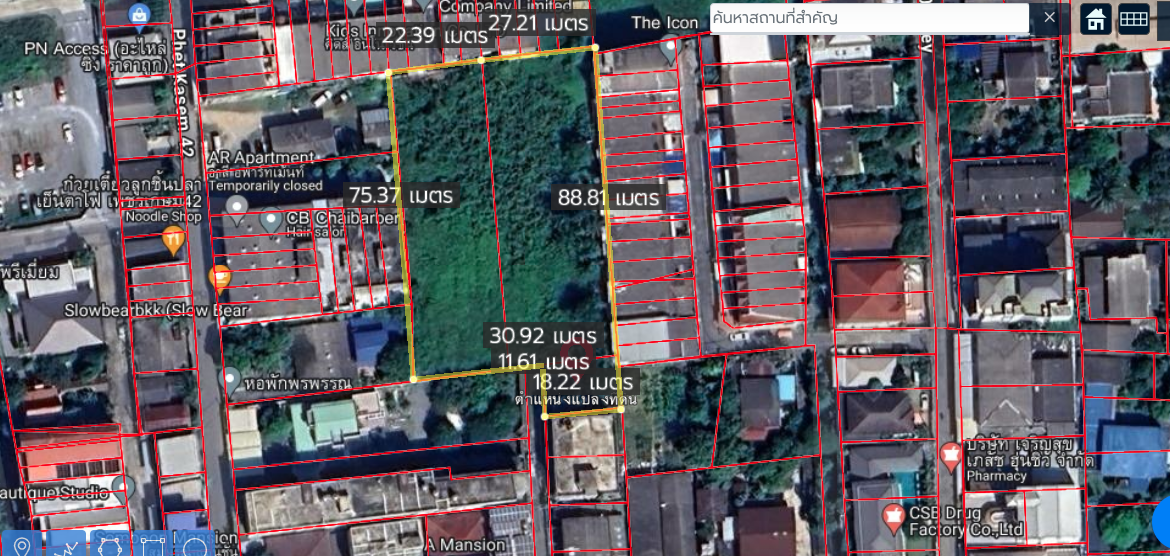Select the CSB Drug Factory red marker
Viewport: 1170px width, 556px height.
894,517
